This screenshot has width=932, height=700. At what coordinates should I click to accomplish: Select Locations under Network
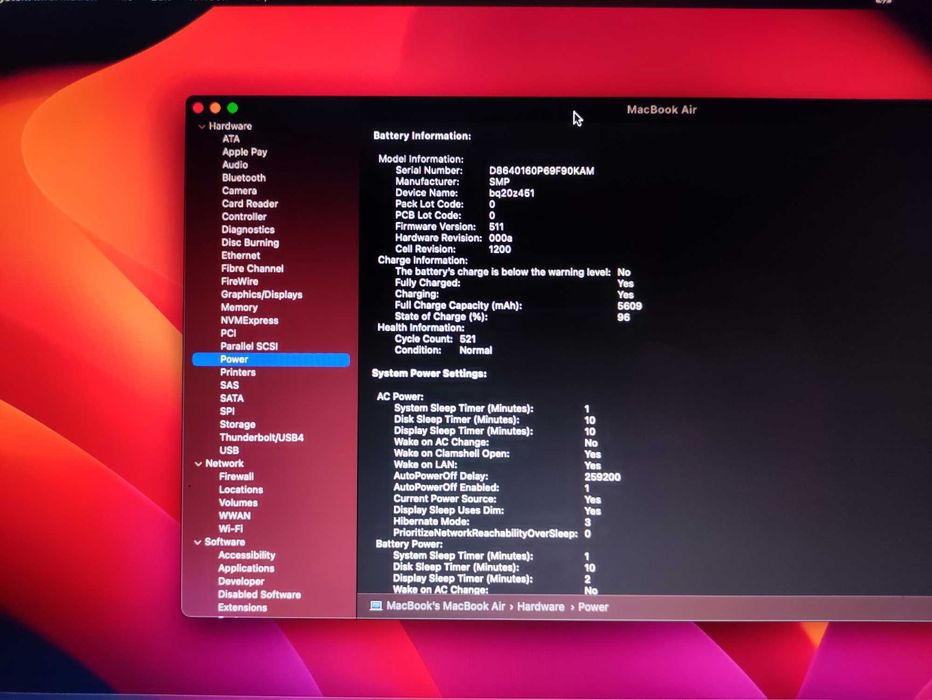click(241, 490)
